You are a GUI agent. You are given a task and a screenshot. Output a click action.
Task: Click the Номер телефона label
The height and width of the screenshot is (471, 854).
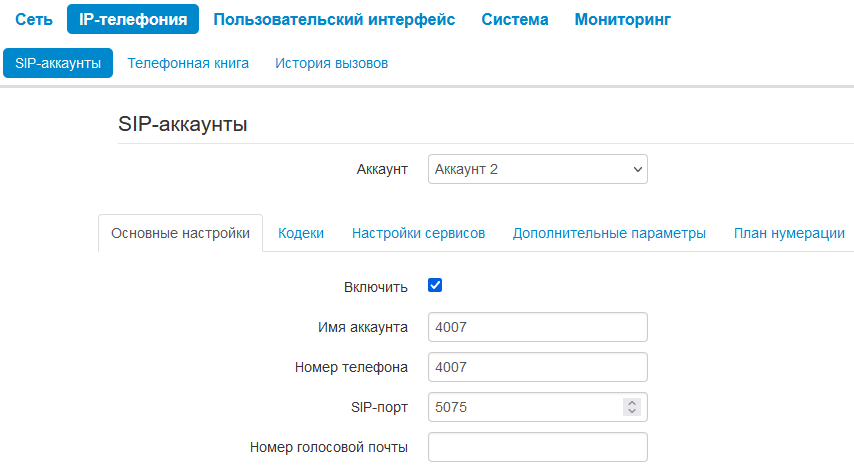coord(351,368)
